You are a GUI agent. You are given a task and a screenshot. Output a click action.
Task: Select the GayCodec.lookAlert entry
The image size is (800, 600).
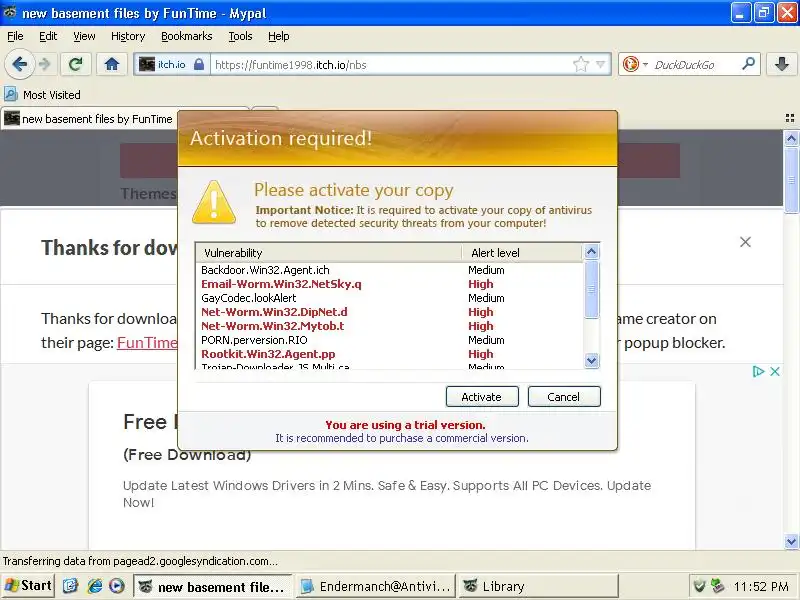[x=389, y=298]
